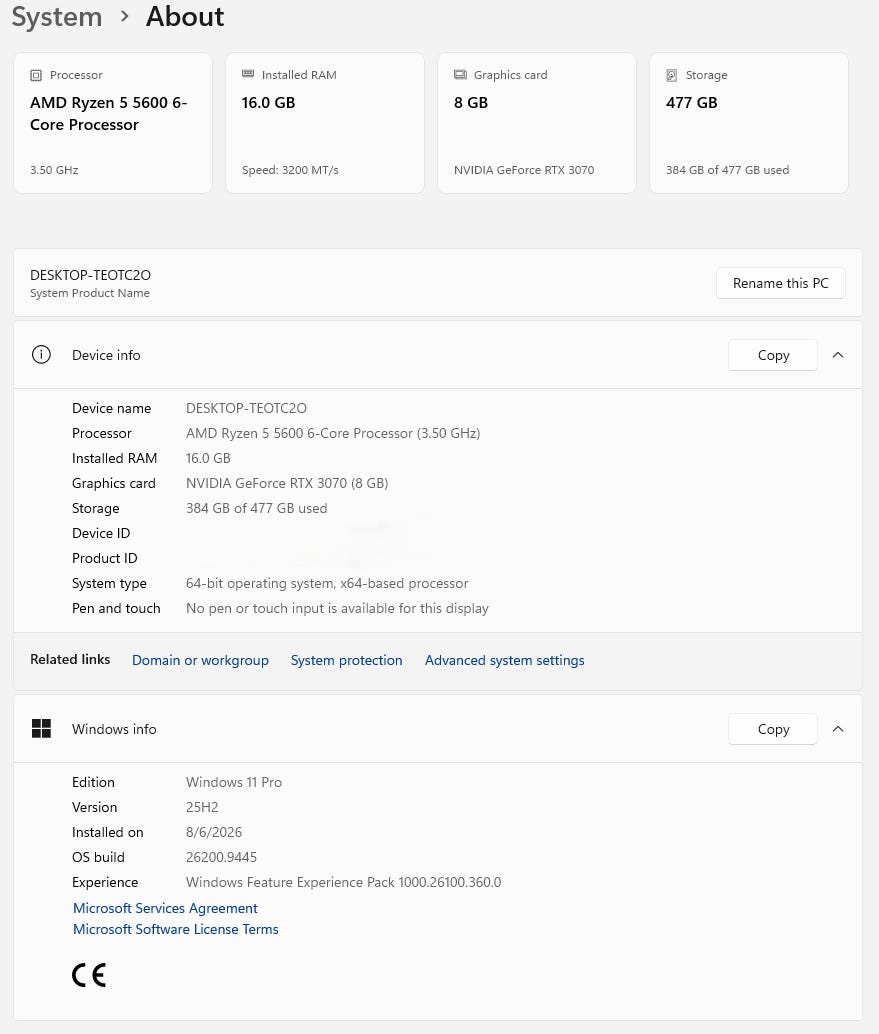Go back to System breadcrumb
The height and width of the screenshot is (1034, 879).
pyautogui.click(x=57, y=16)
